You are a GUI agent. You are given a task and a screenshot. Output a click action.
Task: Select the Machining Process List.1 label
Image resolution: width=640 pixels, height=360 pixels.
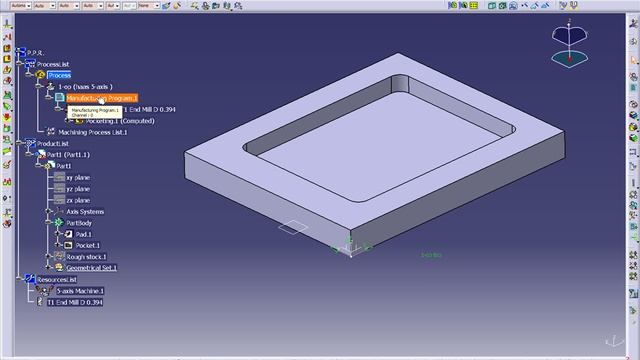93,132
